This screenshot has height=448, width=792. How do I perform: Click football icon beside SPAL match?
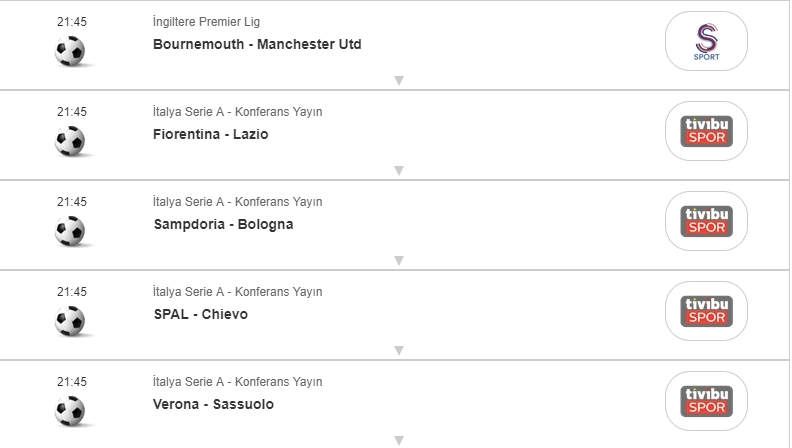pyautogui.click(x=70, y=321)
